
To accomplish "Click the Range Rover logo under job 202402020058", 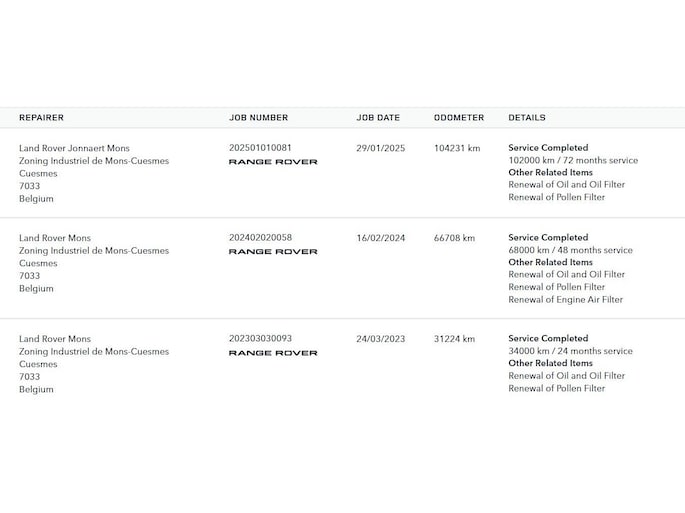I will (x=259, y=252).
